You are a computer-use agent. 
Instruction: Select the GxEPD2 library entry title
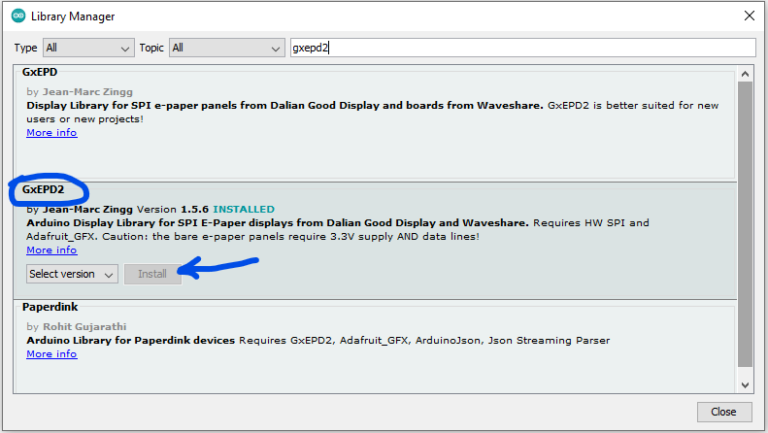pyautogui.click(x=46, y=190)
